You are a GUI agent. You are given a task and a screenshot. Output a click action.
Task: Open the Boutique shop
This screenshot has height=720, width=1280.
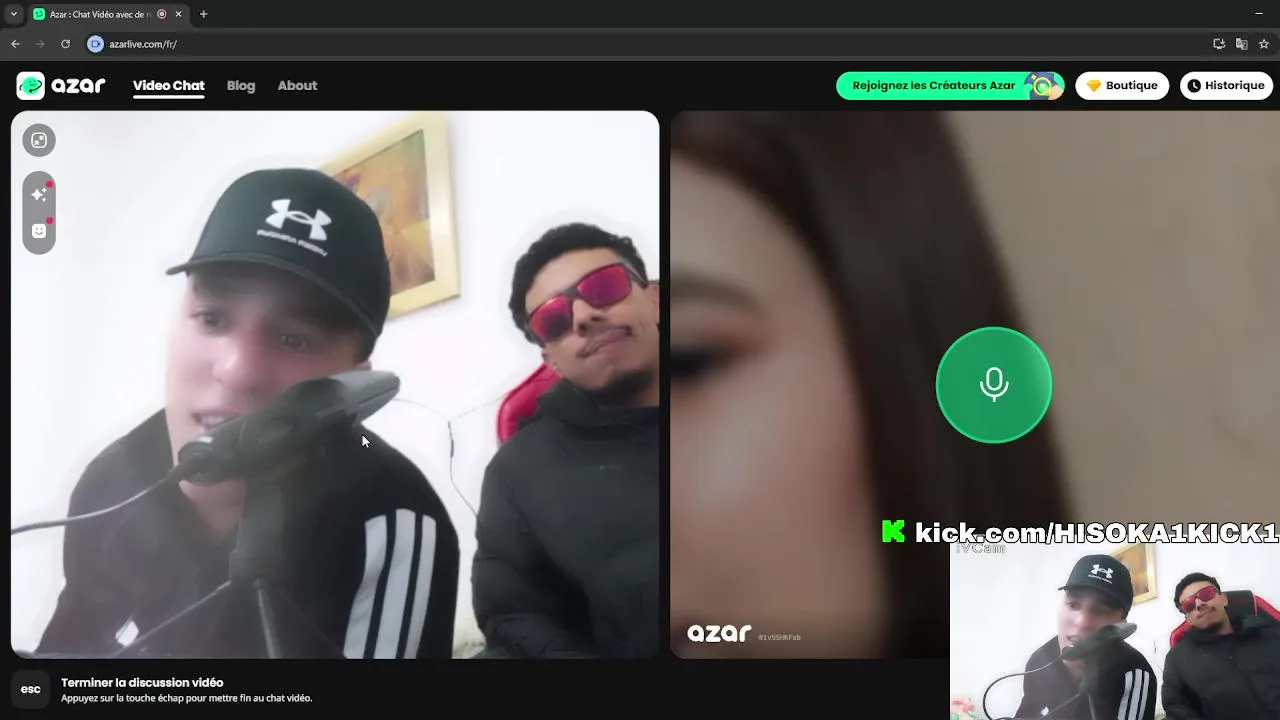[1122, 86]
